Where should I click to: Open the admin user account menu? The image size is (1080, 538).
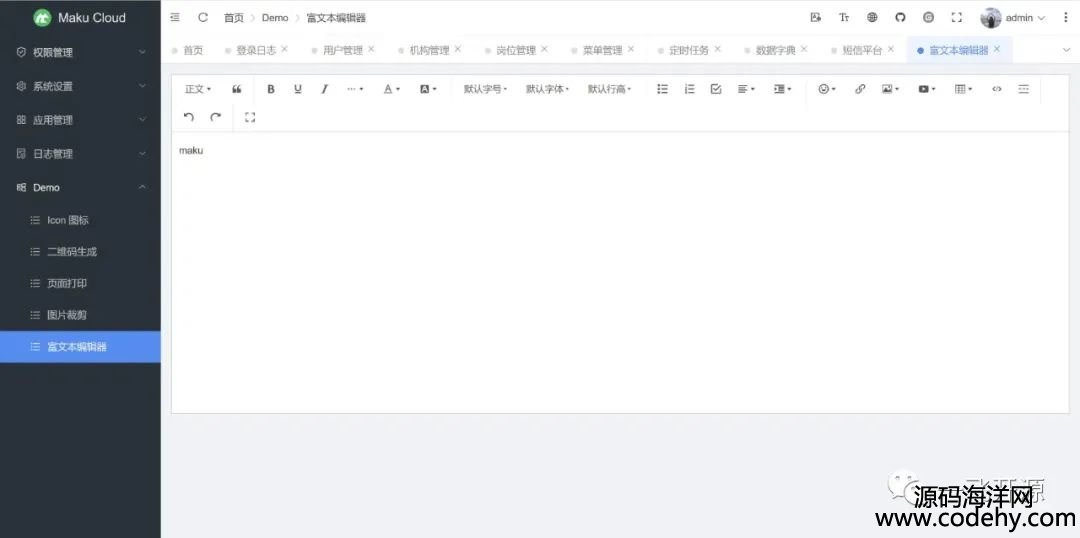pos(1013,18)
